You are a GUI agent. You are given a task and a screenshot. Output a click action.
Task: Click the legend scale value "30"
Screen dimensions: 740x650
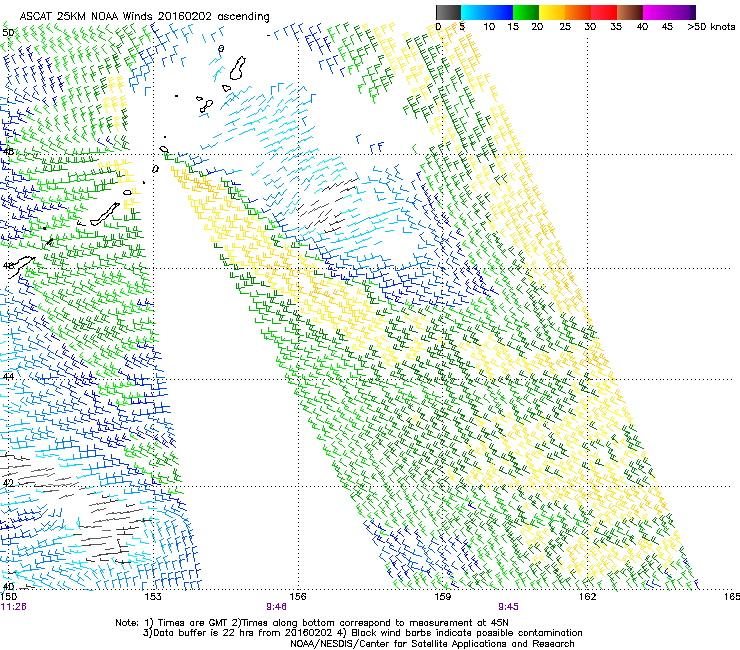point(590,27)
